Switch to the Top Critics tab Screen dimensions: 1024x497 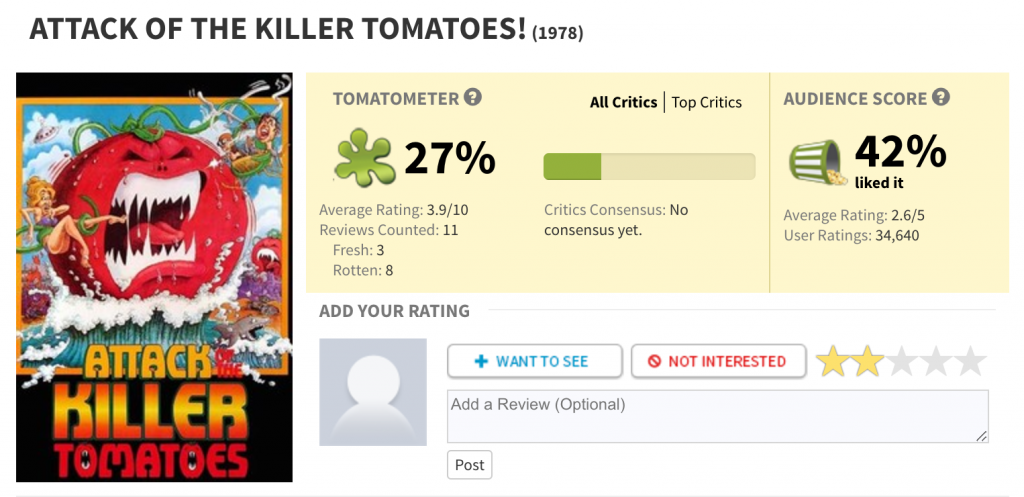(707, 102)
